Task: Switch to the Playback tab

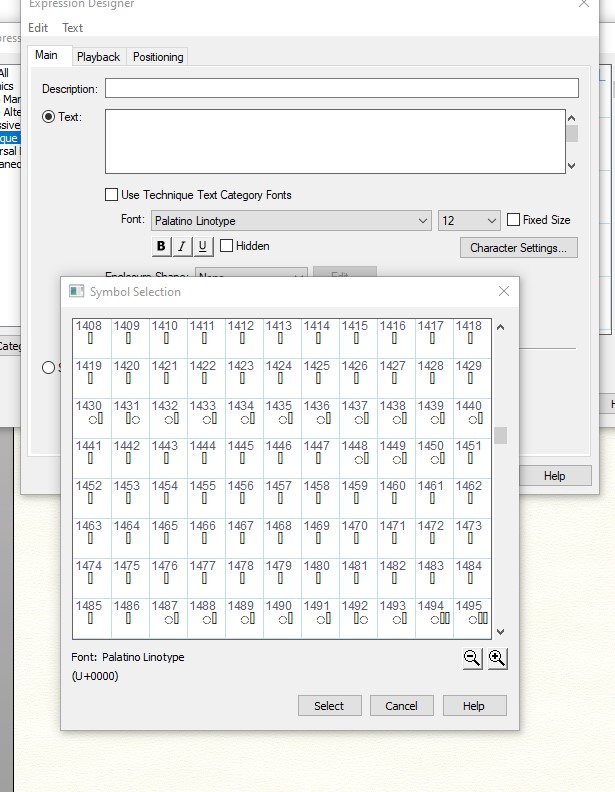Action: 98,57
